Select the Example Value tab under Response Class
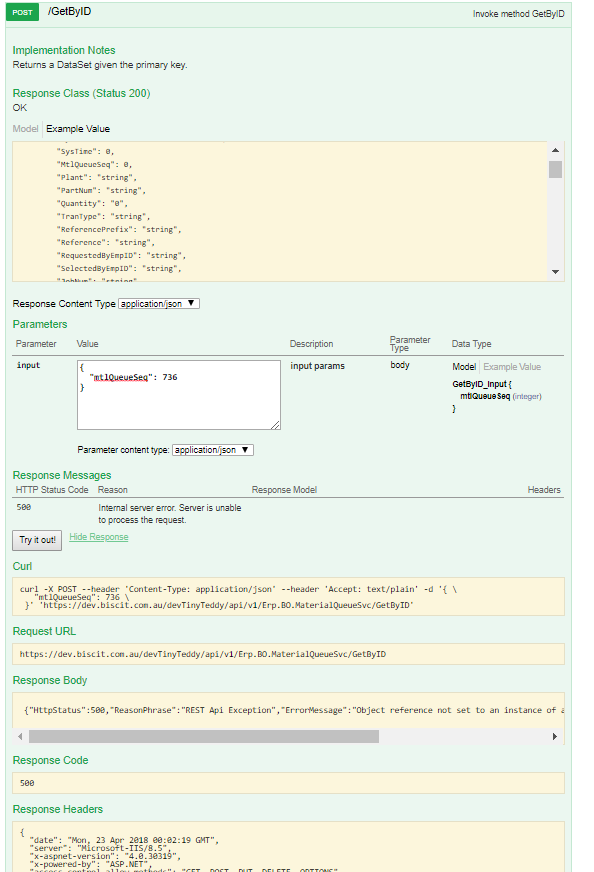594x872 pixels. point(78,128)
